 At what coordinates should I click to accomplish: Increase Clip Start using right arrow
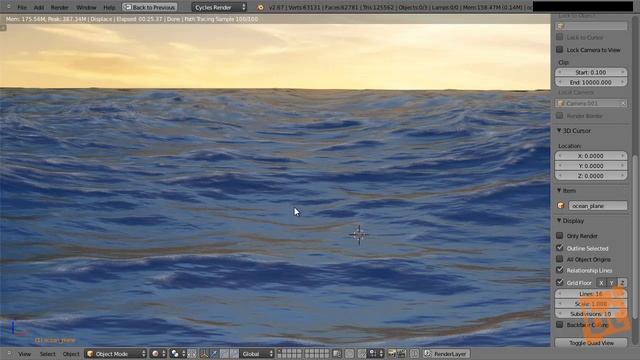tap(622, 72)
